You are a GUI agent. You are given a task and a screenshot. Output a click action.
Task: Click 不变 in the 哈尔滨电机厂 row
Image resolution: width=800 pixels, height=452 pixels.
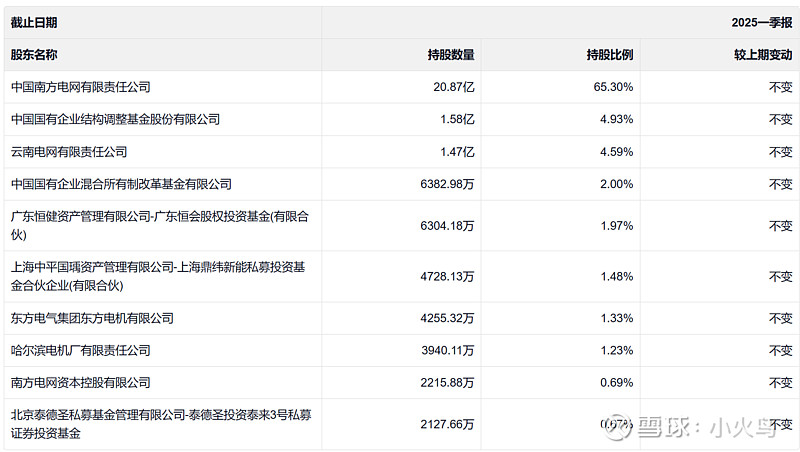tap(781, 350)
